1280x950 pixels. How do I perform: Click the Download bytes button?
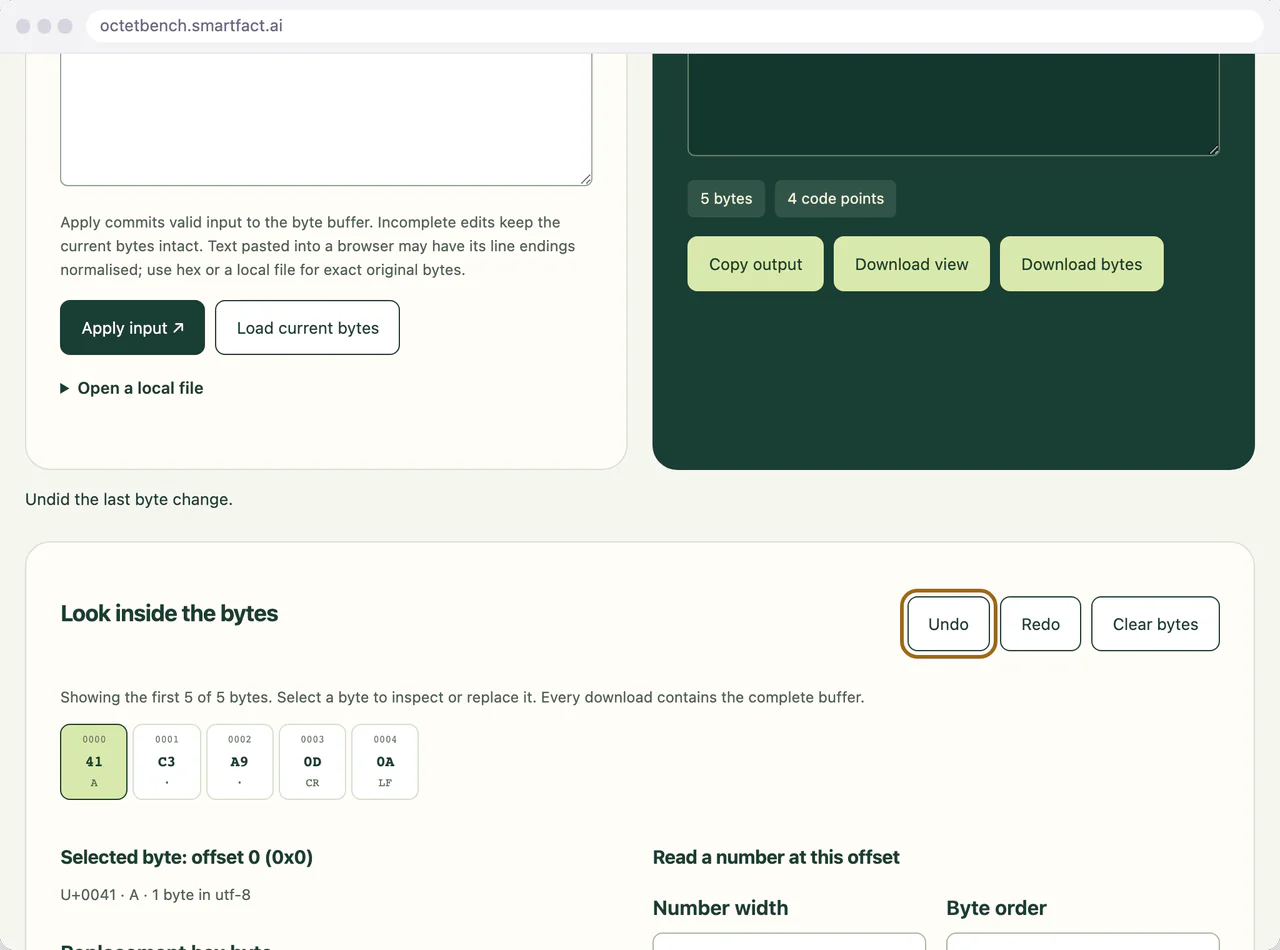[1082, 264]
